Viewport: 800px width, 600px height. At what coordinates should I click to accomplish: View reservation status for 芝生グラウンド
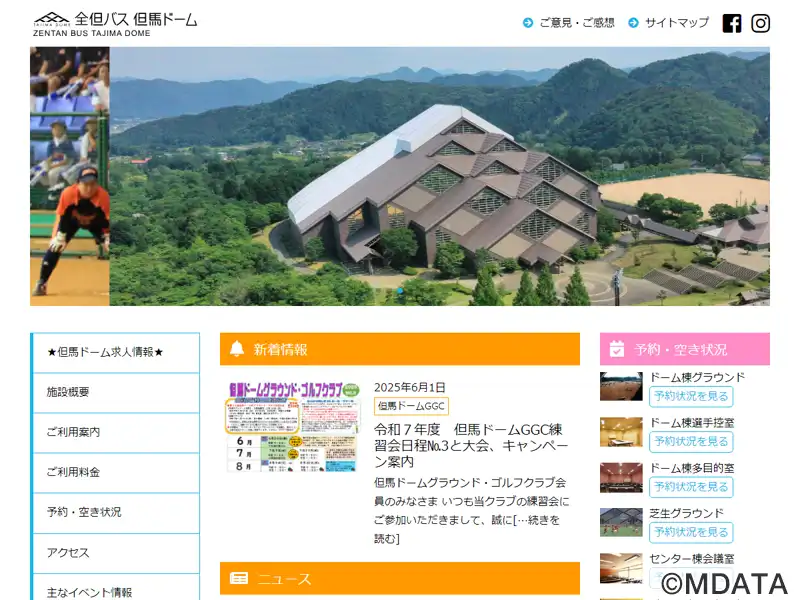coord(691,532)
